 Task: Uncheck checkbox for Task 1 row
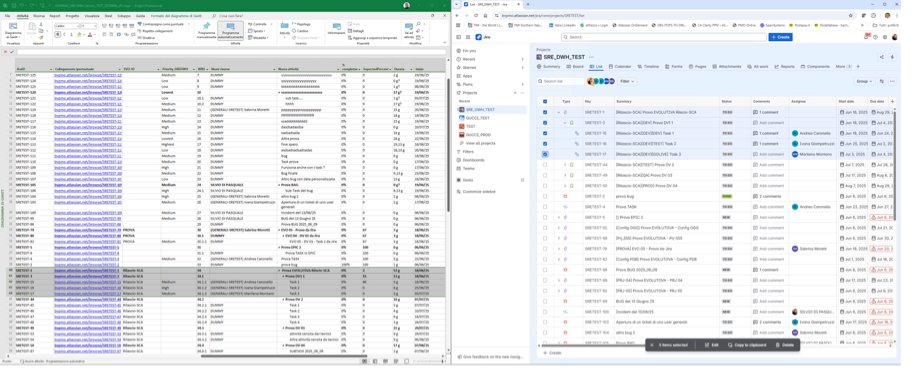544,133
